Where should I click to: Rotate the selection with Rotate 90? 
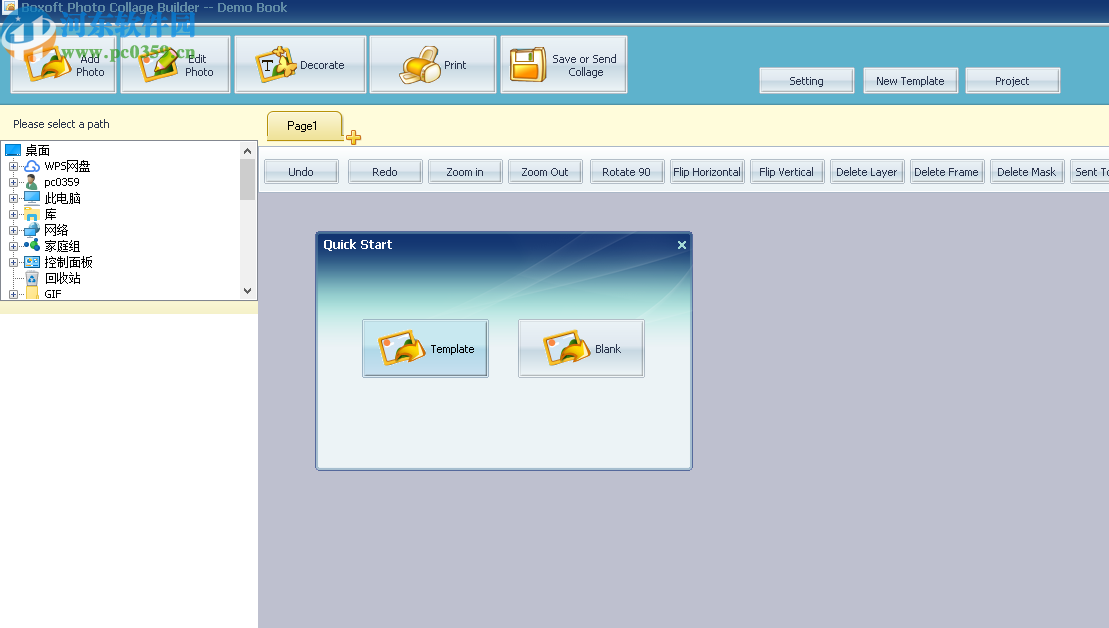tap(627, 172)
